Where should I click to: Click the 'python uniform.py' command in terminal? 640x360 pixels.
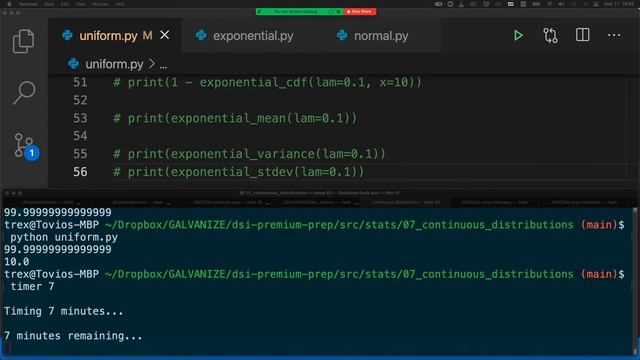pos(64,237)
